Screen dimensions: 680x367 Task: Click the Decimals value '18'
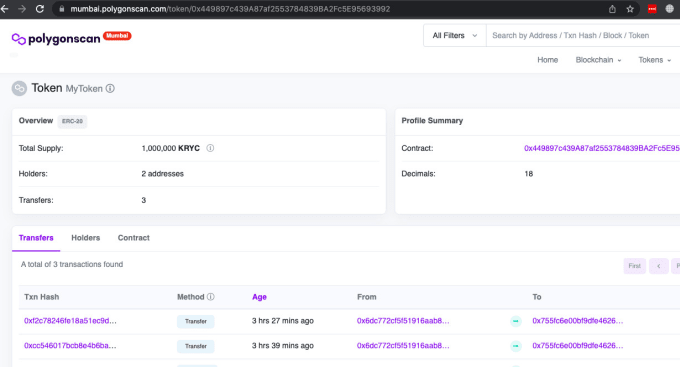click(x=528, y=174)
